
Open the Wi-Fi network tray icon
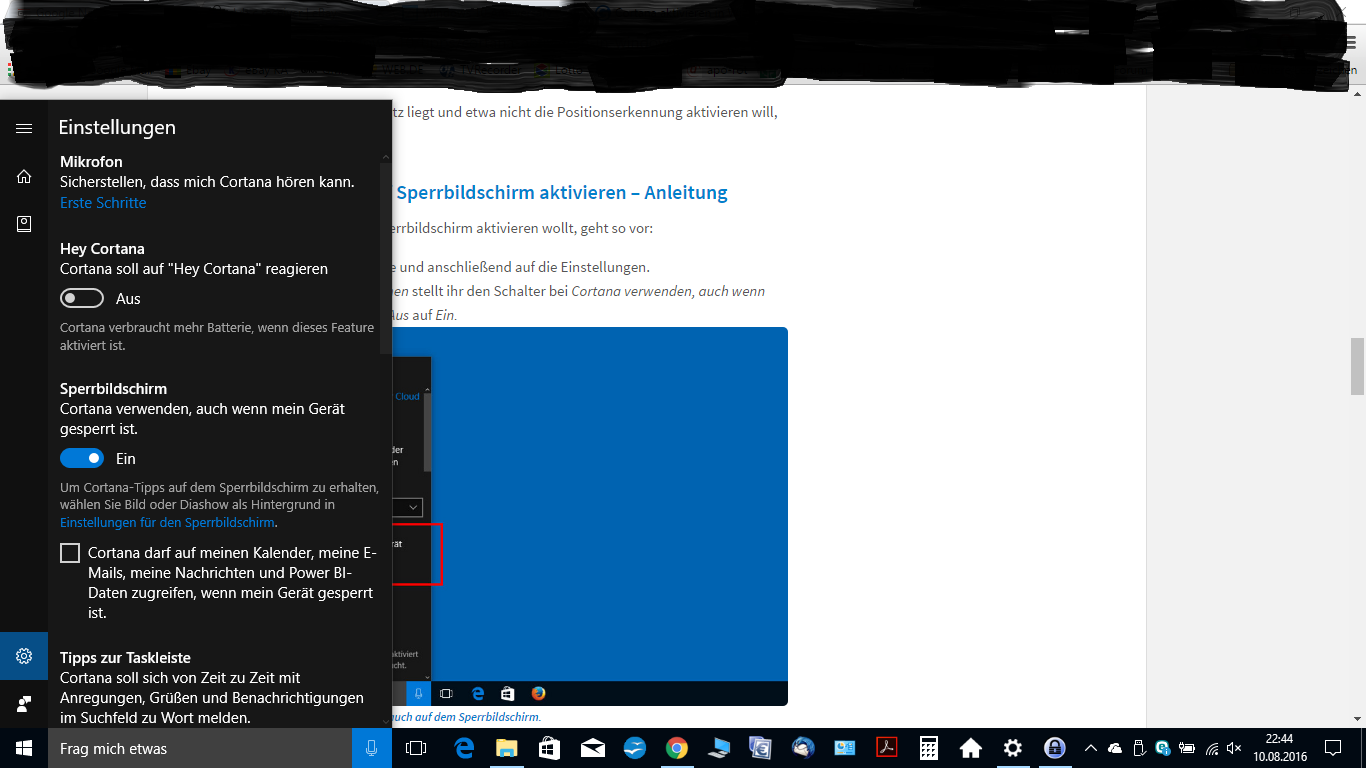1211,748
